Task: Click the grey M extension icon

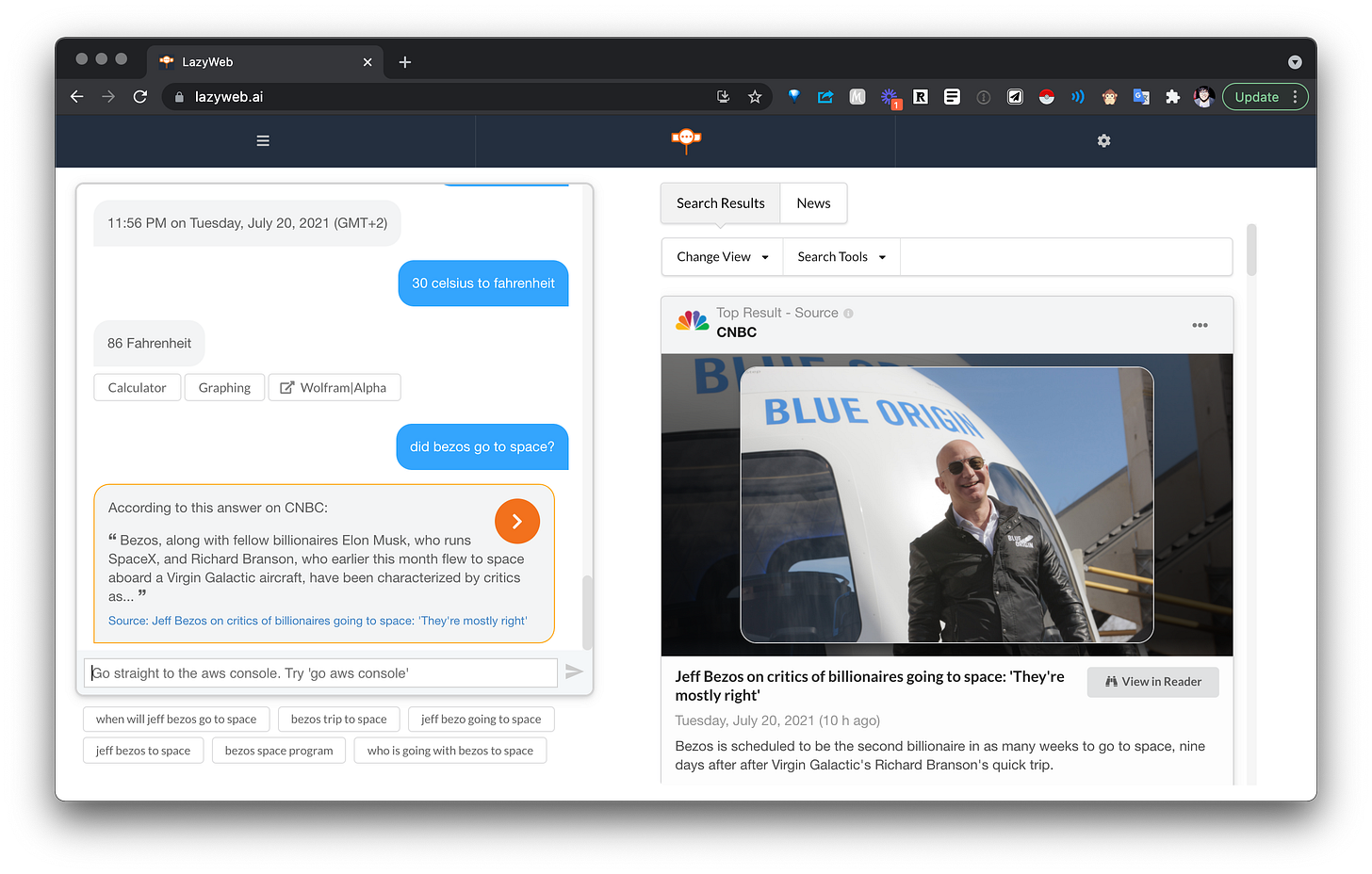Action: 857,97
